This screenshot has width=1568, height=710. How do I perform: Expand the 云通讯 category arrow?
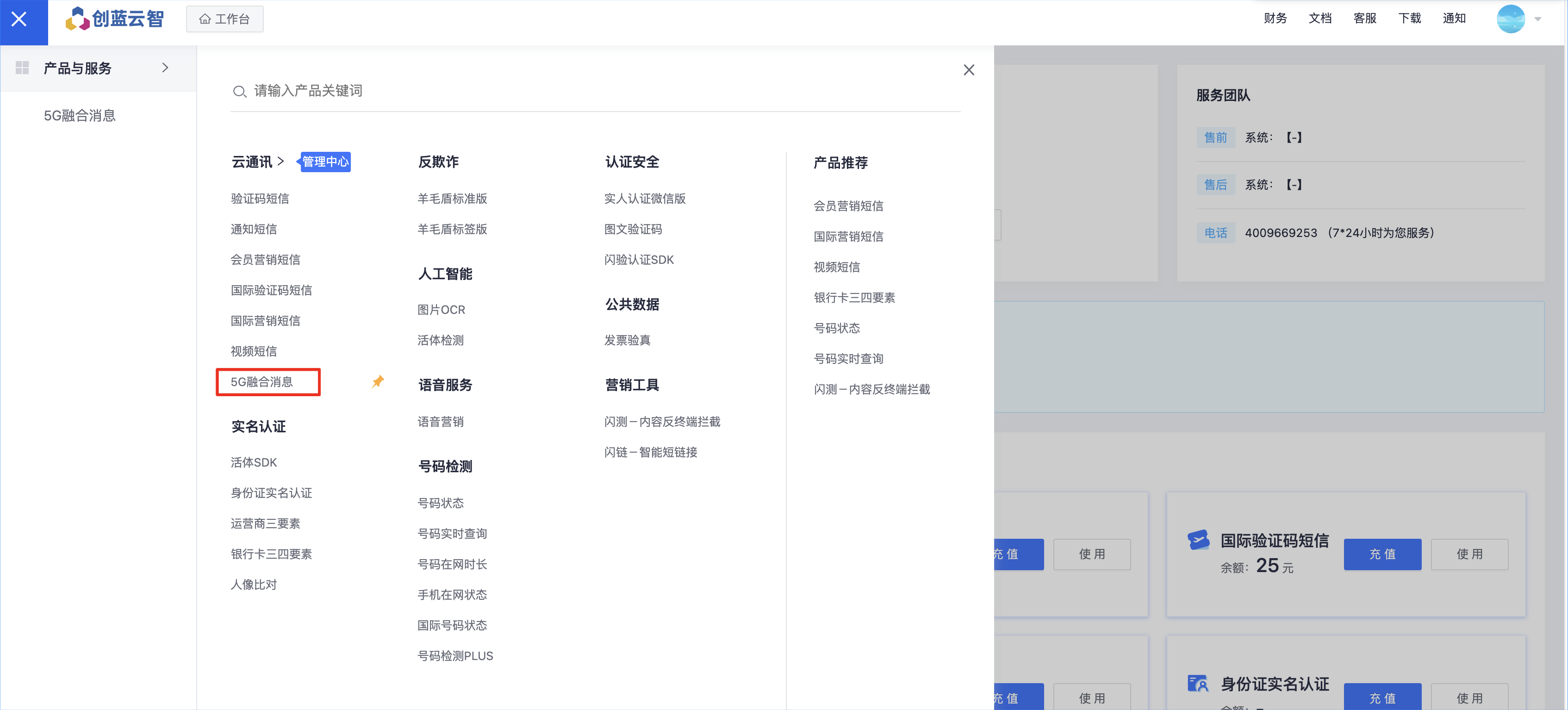coord(280,162)
